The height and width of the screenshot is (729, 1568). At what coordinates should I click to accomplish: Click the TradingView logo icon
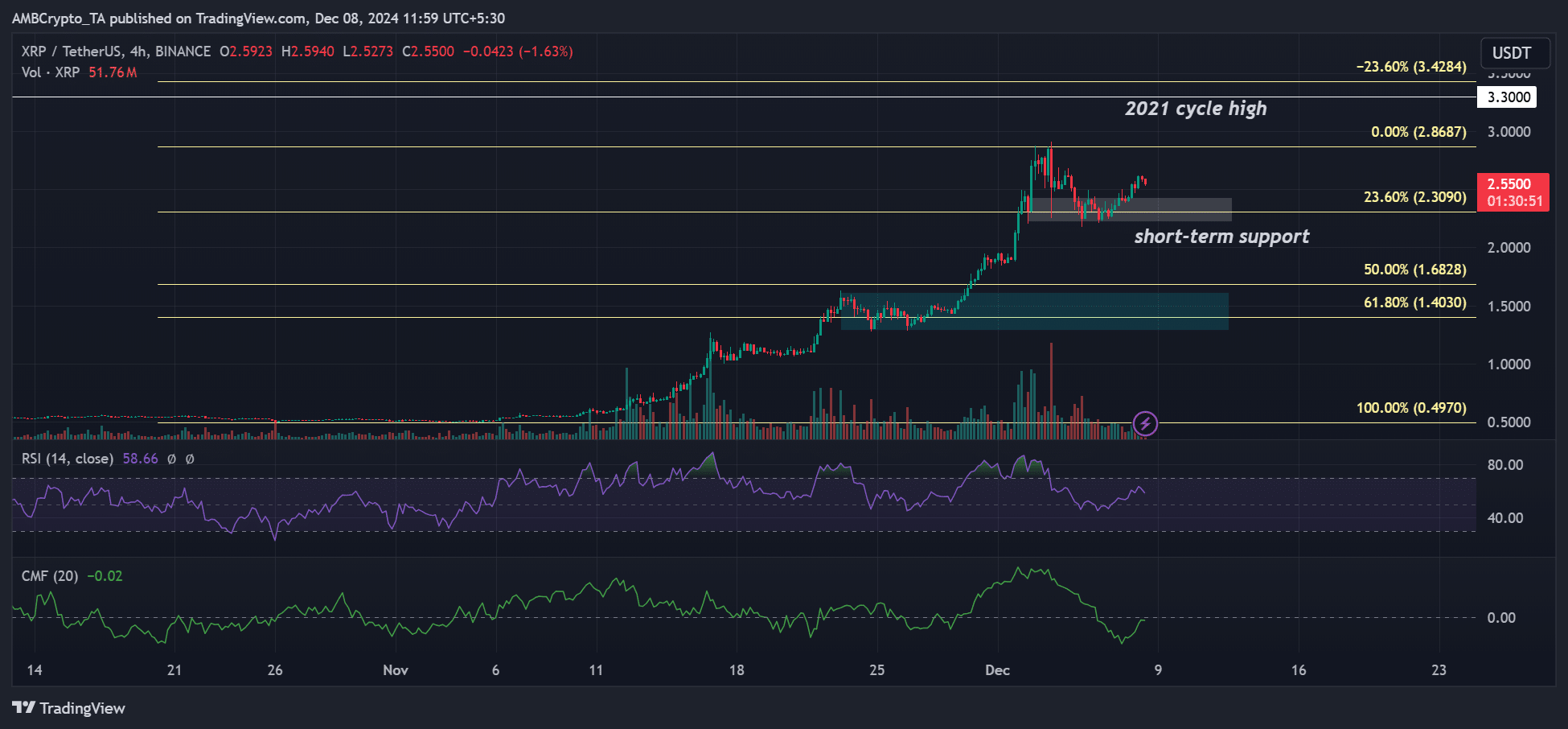[24, 707]
